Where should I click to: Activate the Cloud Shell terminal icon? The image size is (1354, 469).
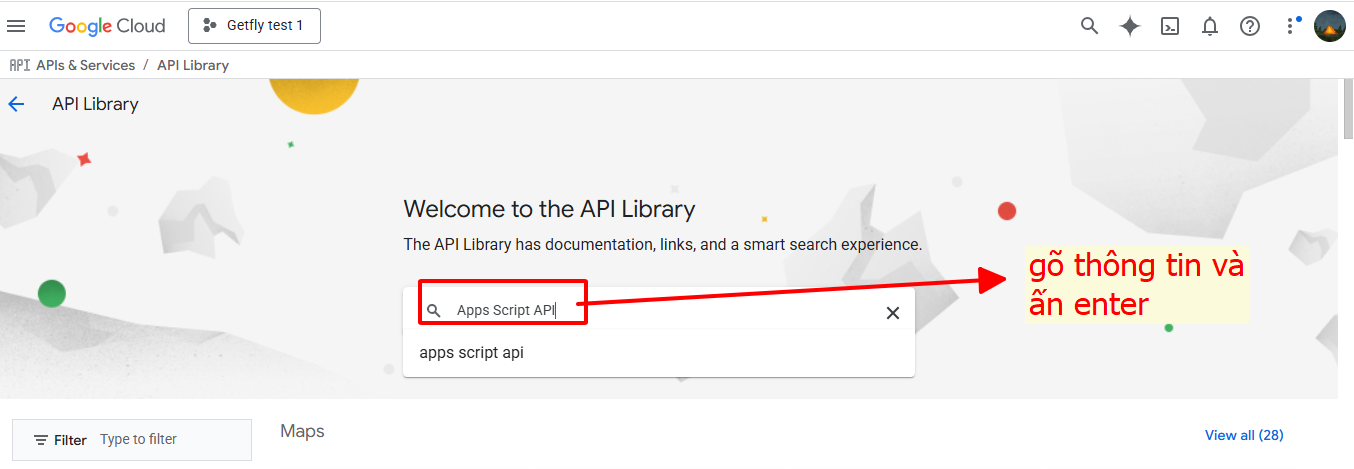pyautogui.click(x=1170, y=26)
